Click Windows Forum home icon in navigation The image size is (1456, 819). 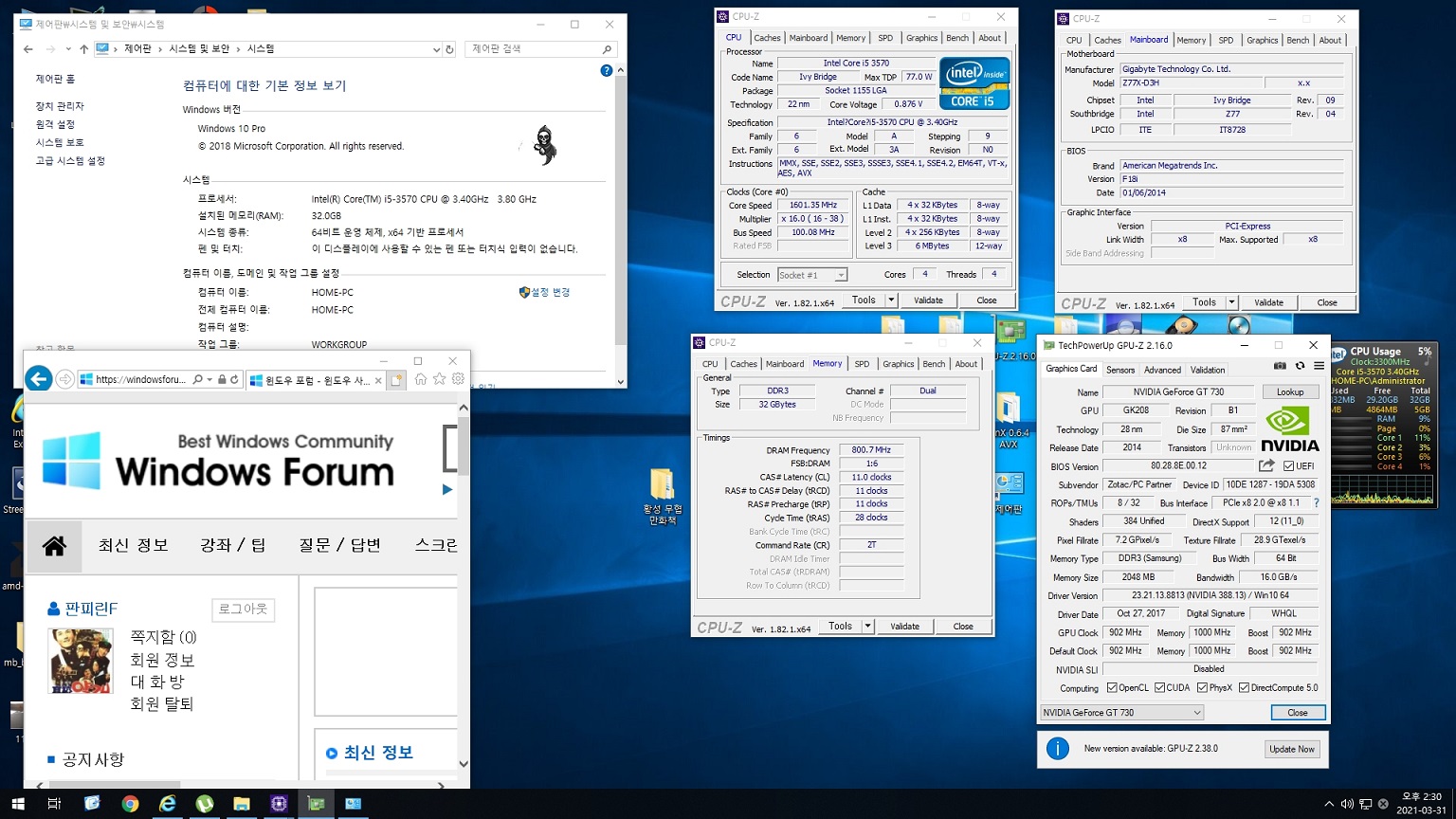tap(54, 545)
